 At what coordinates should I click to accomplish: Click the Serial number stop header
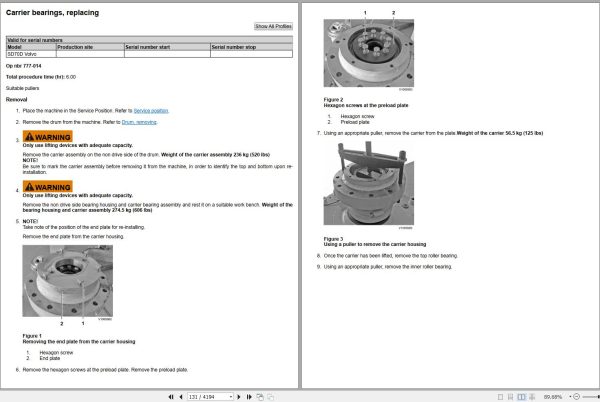251,47
